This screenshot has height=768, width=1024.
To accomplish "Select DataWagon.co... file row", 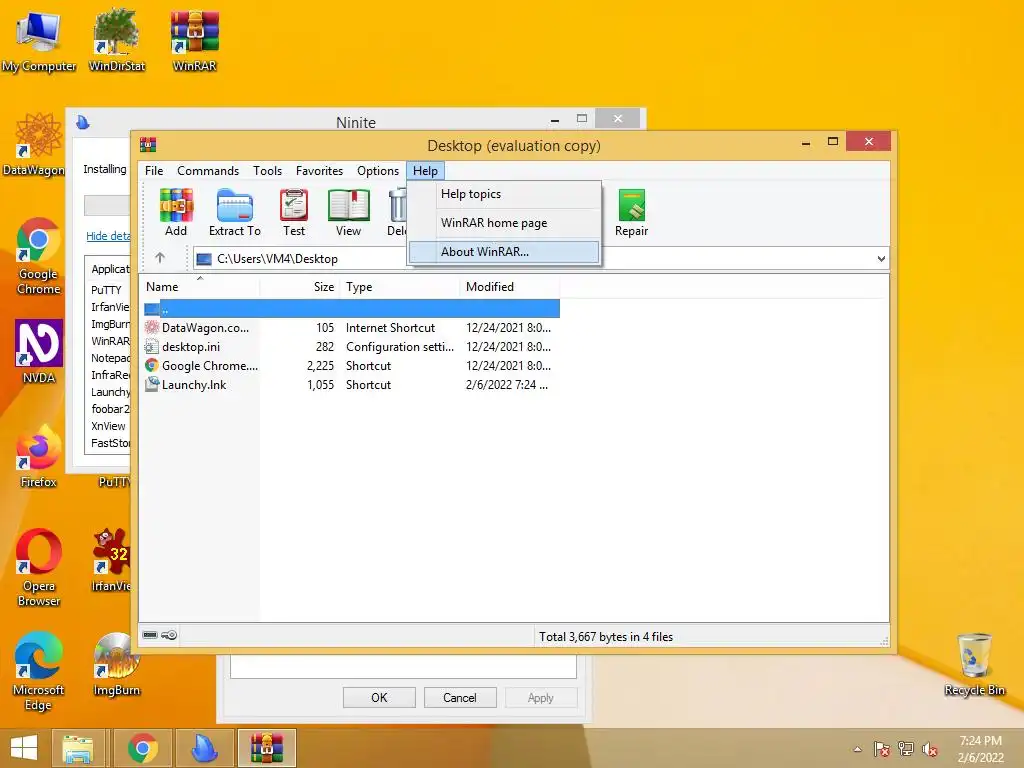I will coord(351,328).
